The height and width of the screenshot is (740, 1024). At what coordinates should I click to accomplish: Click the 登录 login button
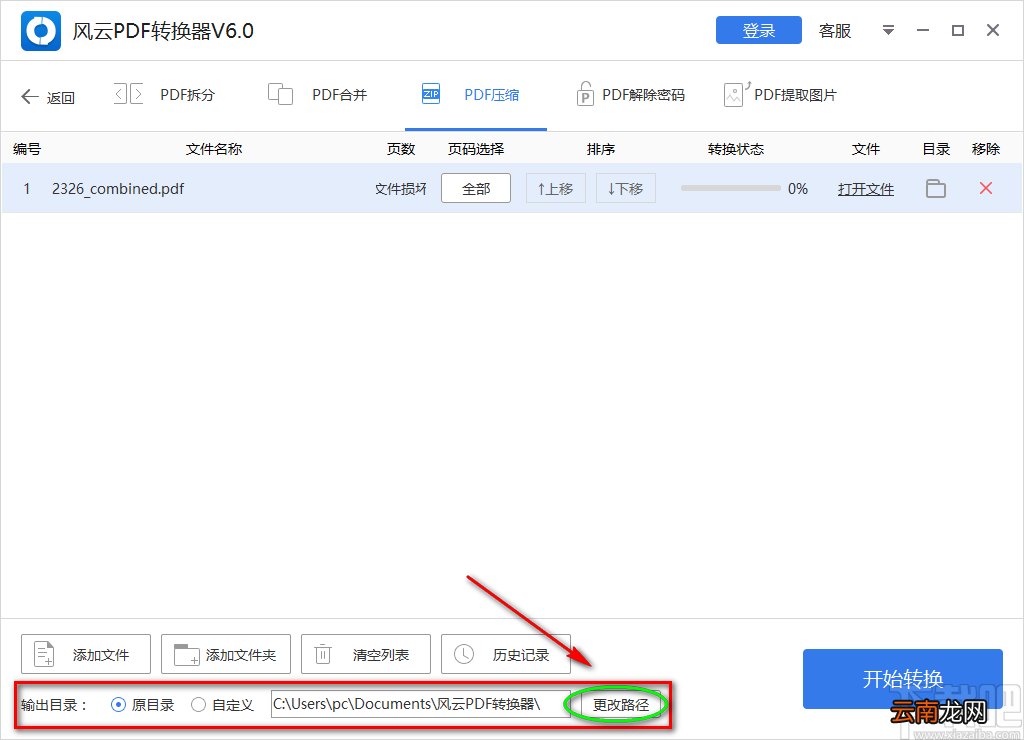[758, 30]
